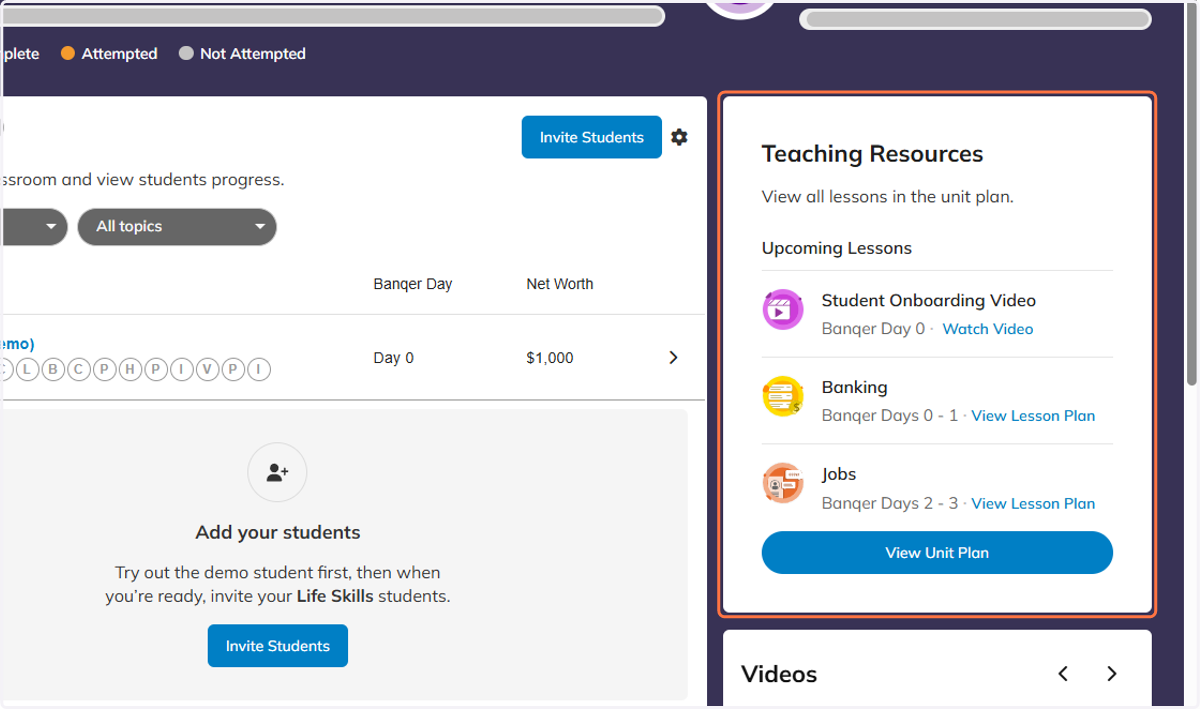Click the Banking lesson title

855,387
